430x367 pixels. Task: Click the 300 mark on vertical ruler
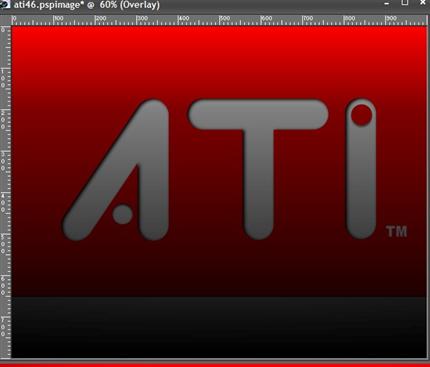click(x=3, y=160)
